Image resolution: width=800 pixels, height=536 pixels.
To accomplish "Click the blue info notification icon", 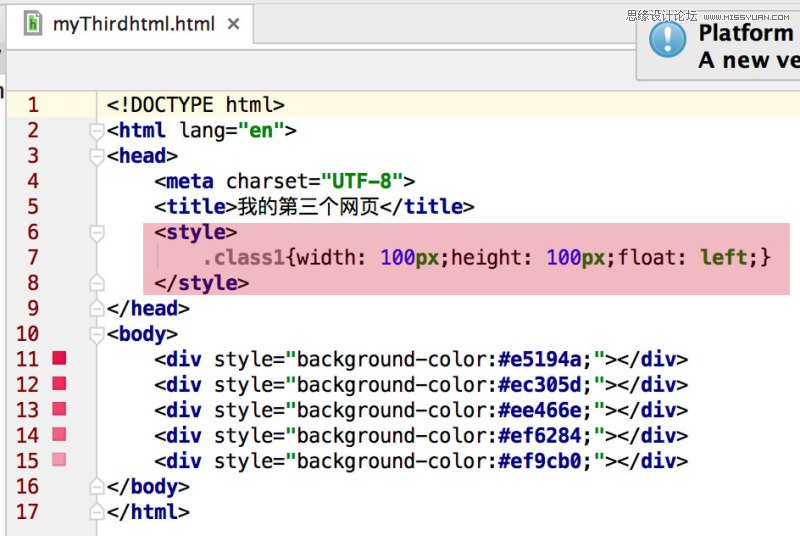I will pyautogui.click(x=668, y=40).
